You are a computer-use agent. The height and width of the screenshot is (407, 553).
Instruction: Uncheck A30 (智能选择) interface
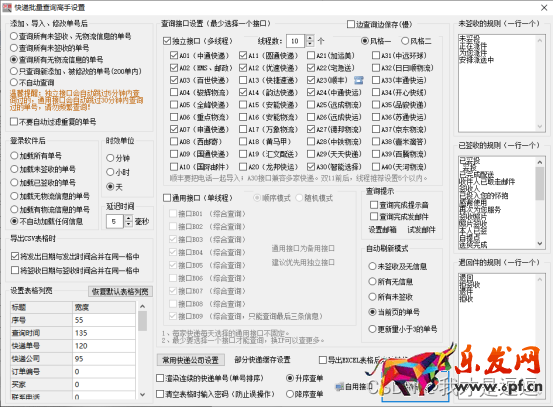[x=334, y=166]
